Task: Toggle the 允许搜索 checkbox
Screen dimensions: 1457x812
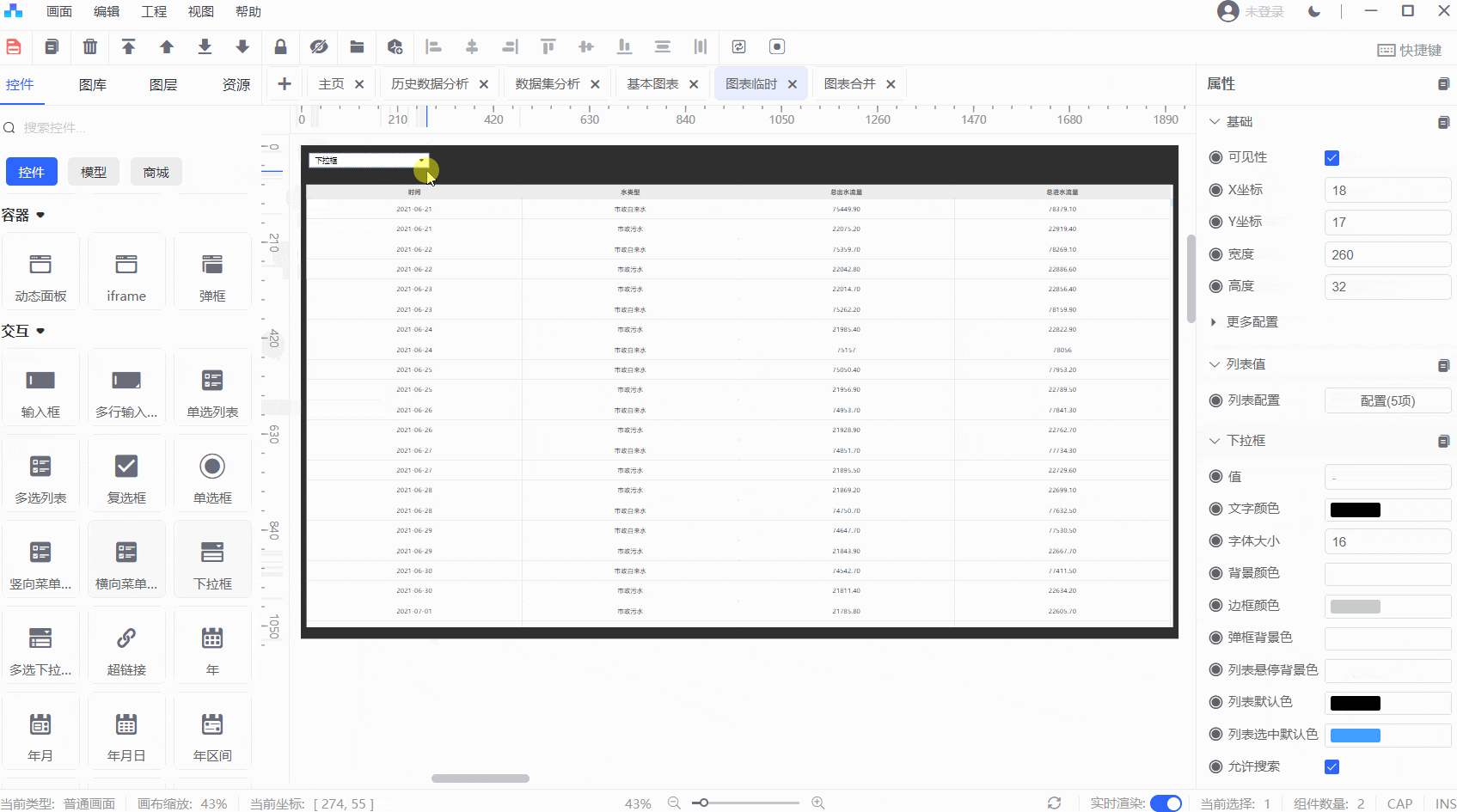Action: [x=1332, y=766]
